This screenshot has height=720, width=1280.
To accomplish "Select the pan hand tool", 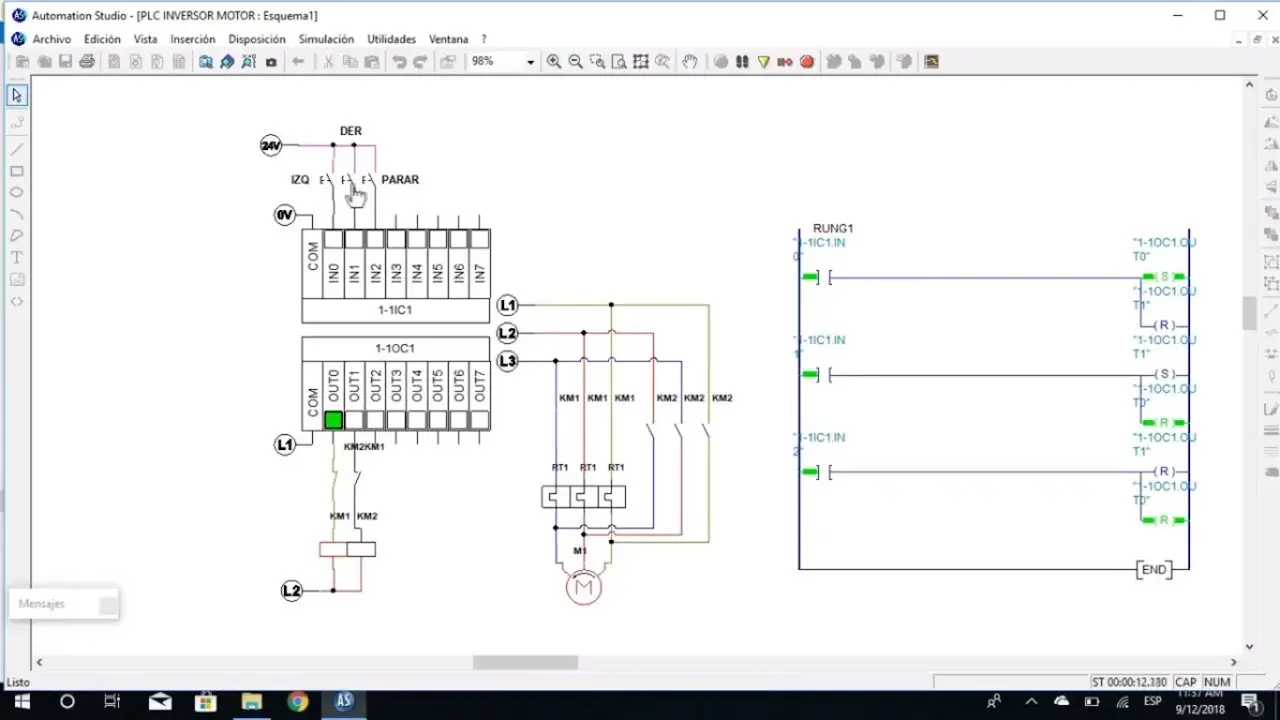I will (690, 62).
